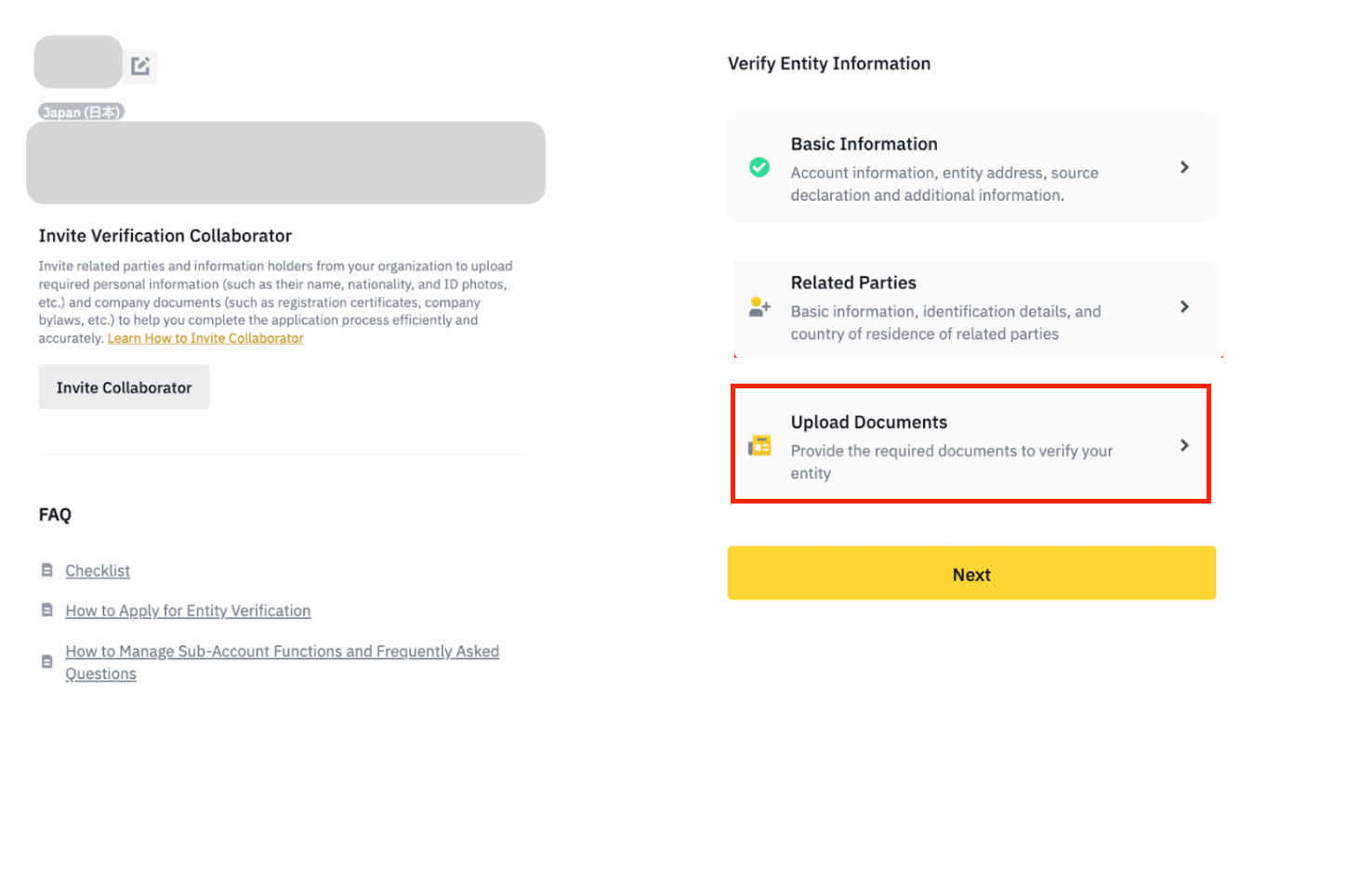Click the green checkmark on Basic Information
1372x877 pixels.
759,167
